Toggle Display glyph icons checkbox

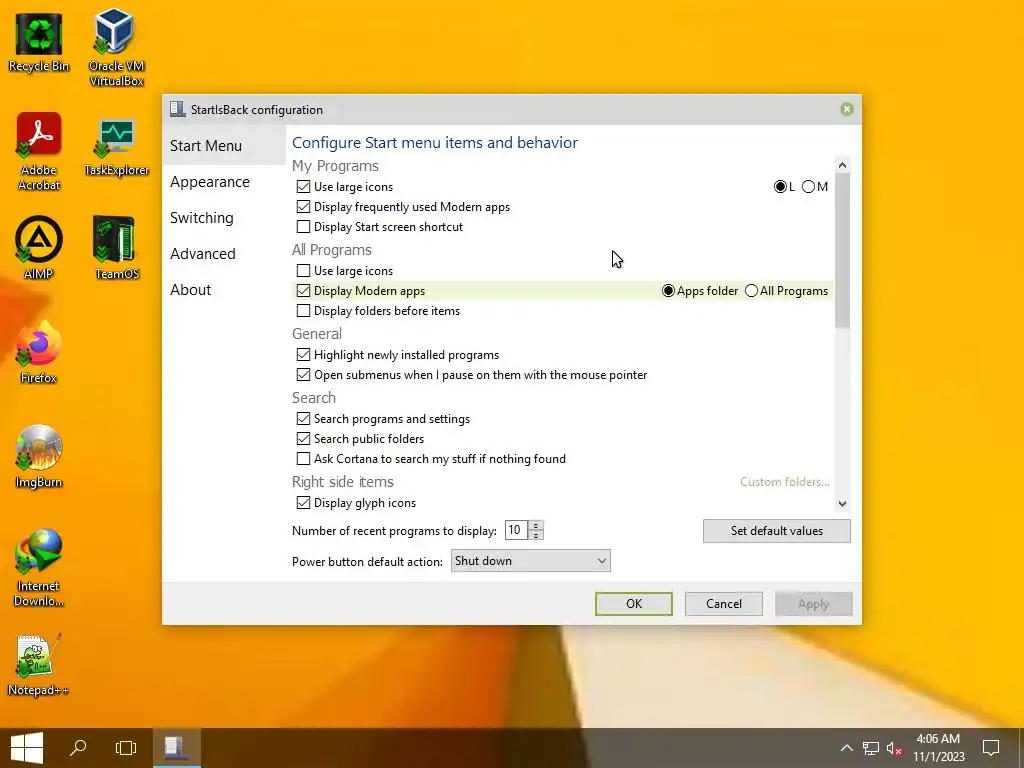(303, 503)
